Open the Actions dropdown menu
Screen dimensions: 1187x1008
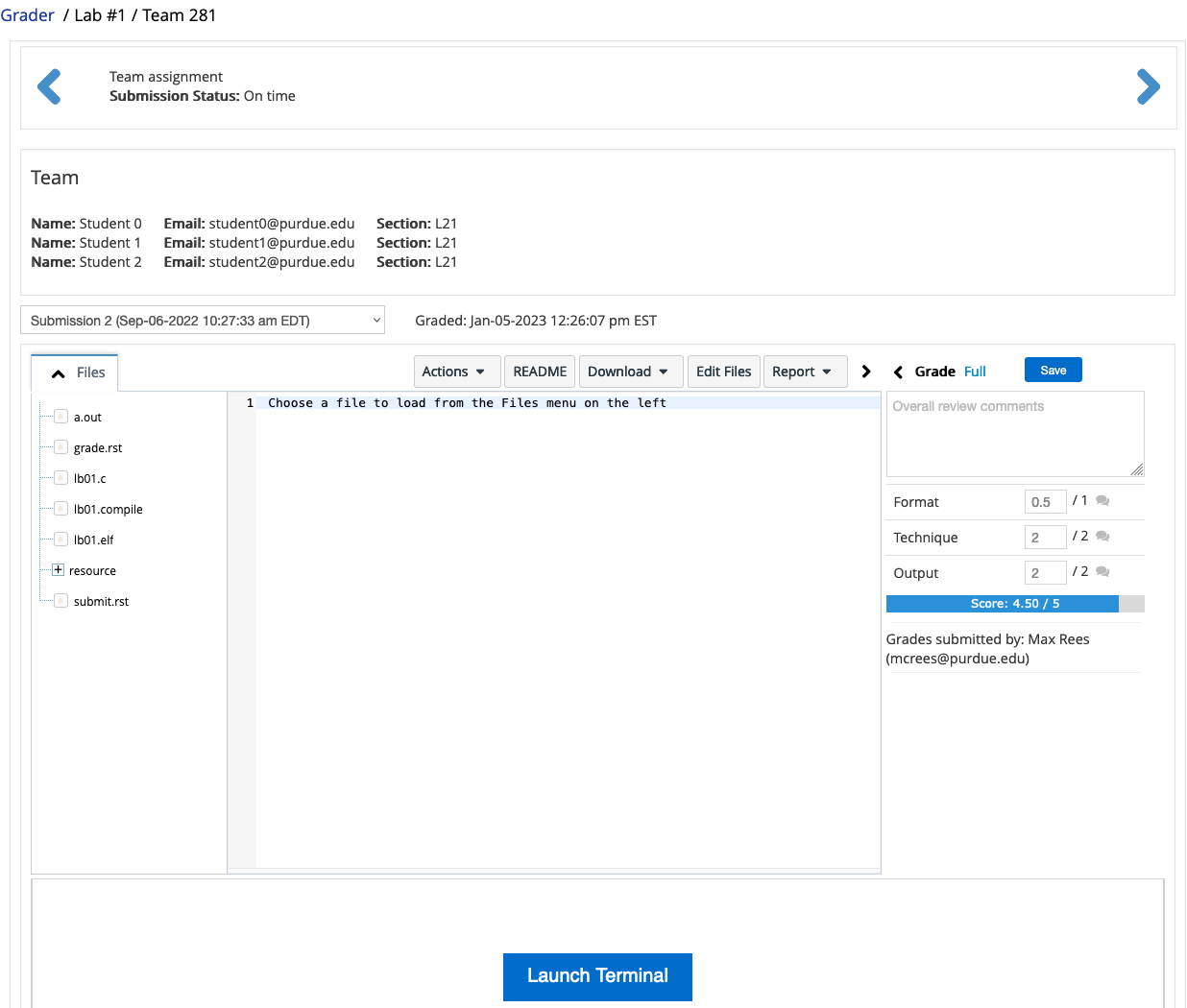pyautogui.click(x=453, y=372)
